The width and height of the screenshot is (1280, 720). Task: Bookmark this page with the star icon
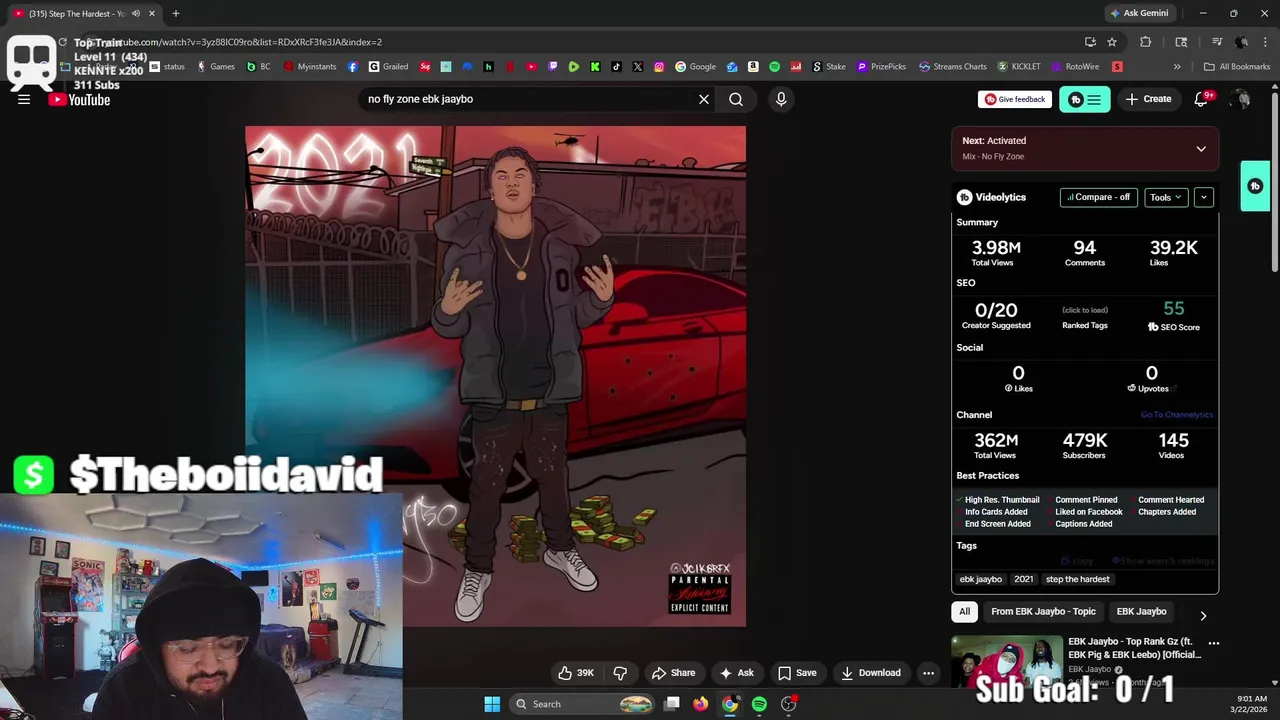1112,42
